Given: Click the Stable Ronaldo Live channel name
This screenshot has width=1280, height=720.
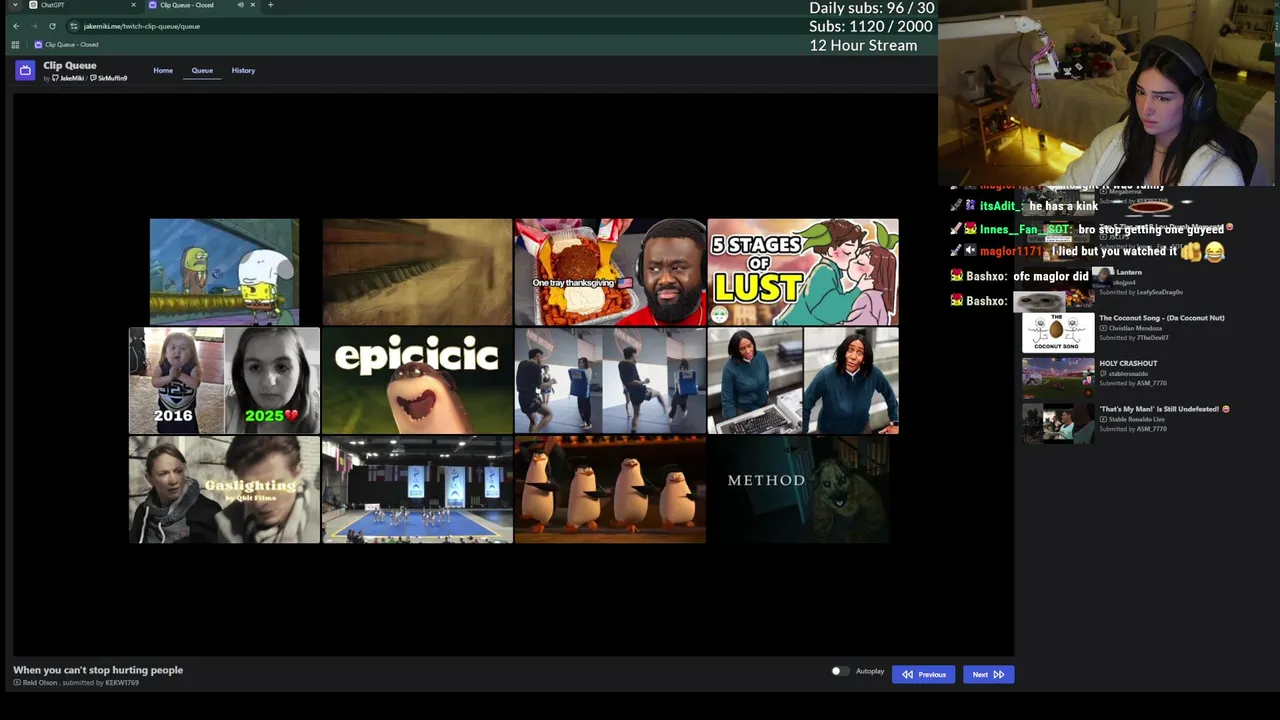Looking at the screenshot, I should click(x=1136, y=419).
